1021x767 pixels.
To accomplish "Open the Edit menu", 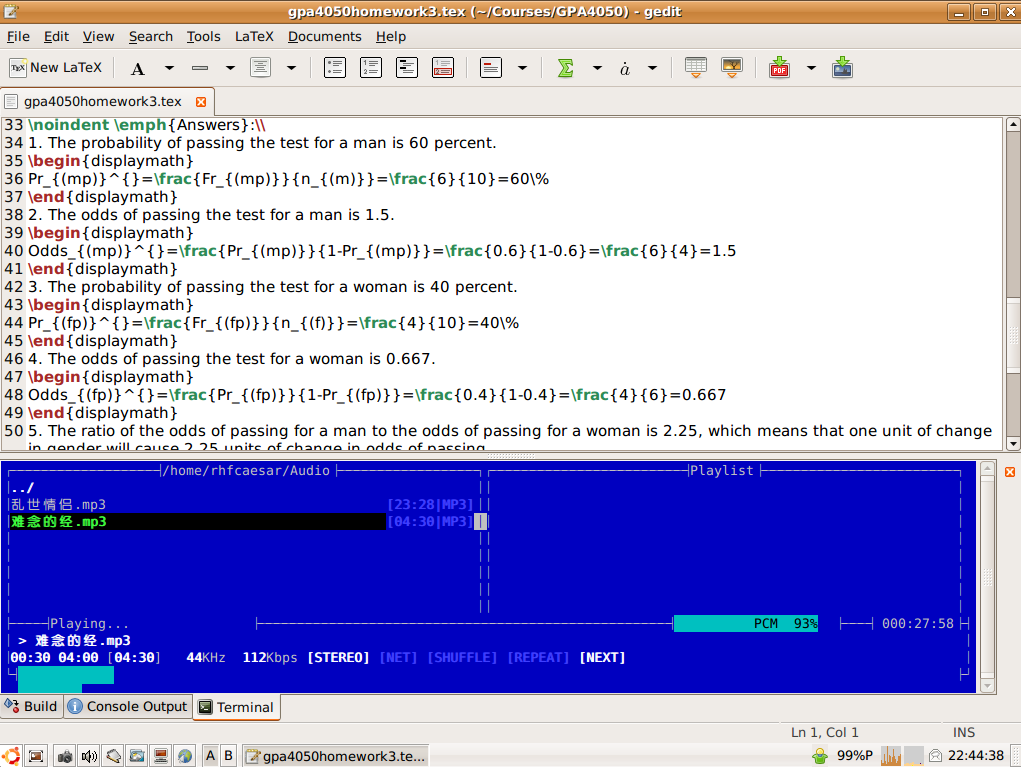I will pos(56,36).
